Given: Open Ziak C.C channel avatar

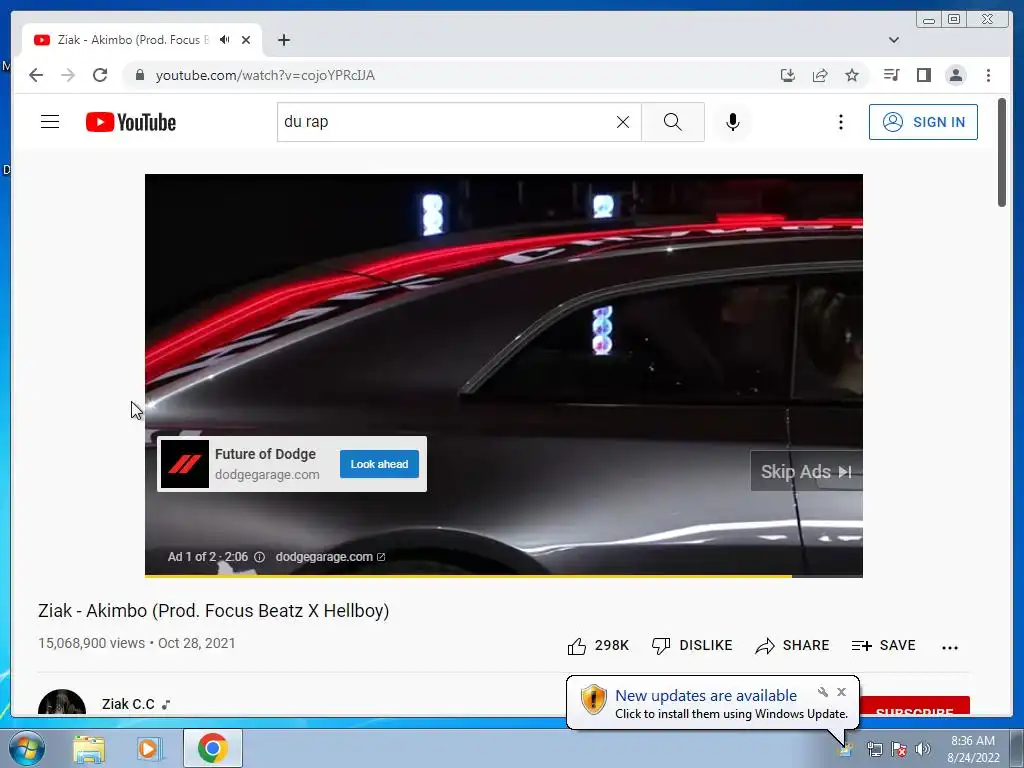Looking at the screenshot, I should click(x=61, y=703).
